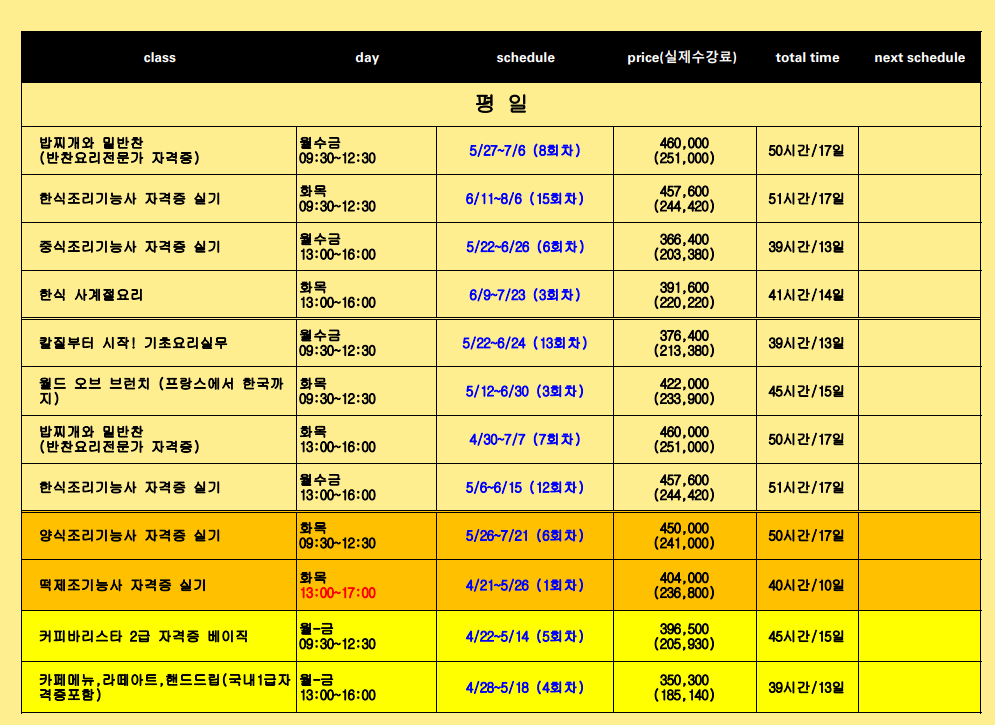
Task: Click the 평일 section heading row
Action: [x=501, y=104]
